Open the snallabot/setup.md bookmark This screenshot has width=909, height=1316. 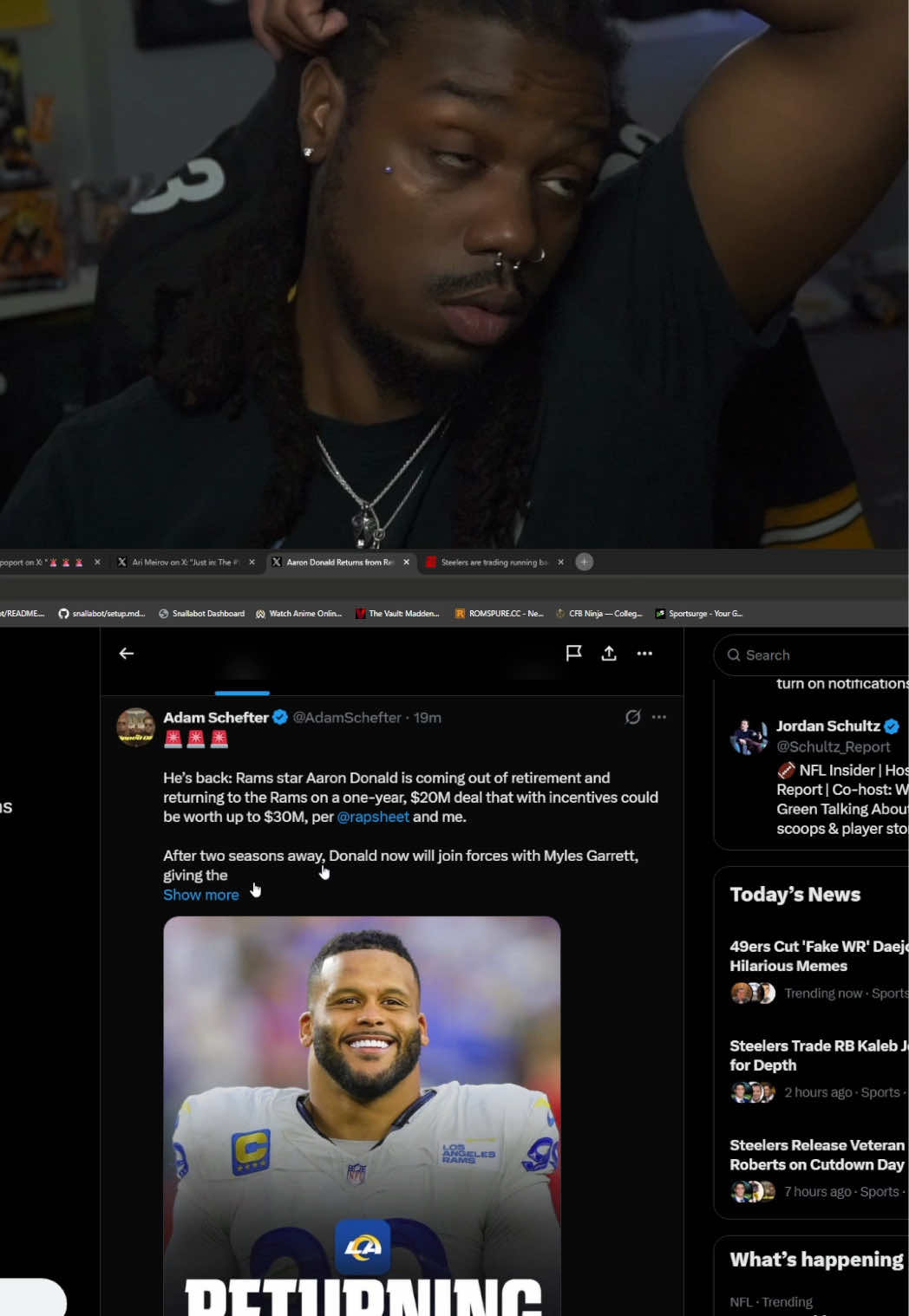pyautogui.click(x=101, y=613)
